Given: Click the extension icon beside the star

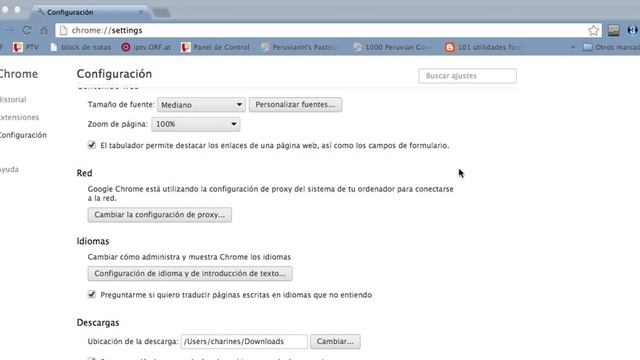Looking at the screenshot, I should tap(613, 30).
